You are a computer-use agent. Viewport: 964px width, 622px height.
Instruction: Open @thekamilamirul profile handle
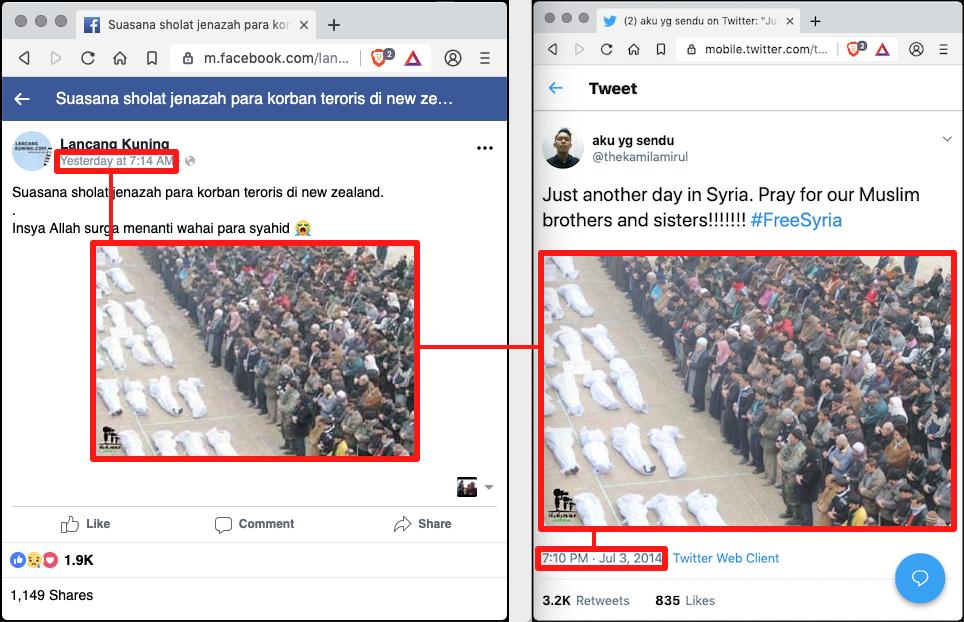[640, 157]
